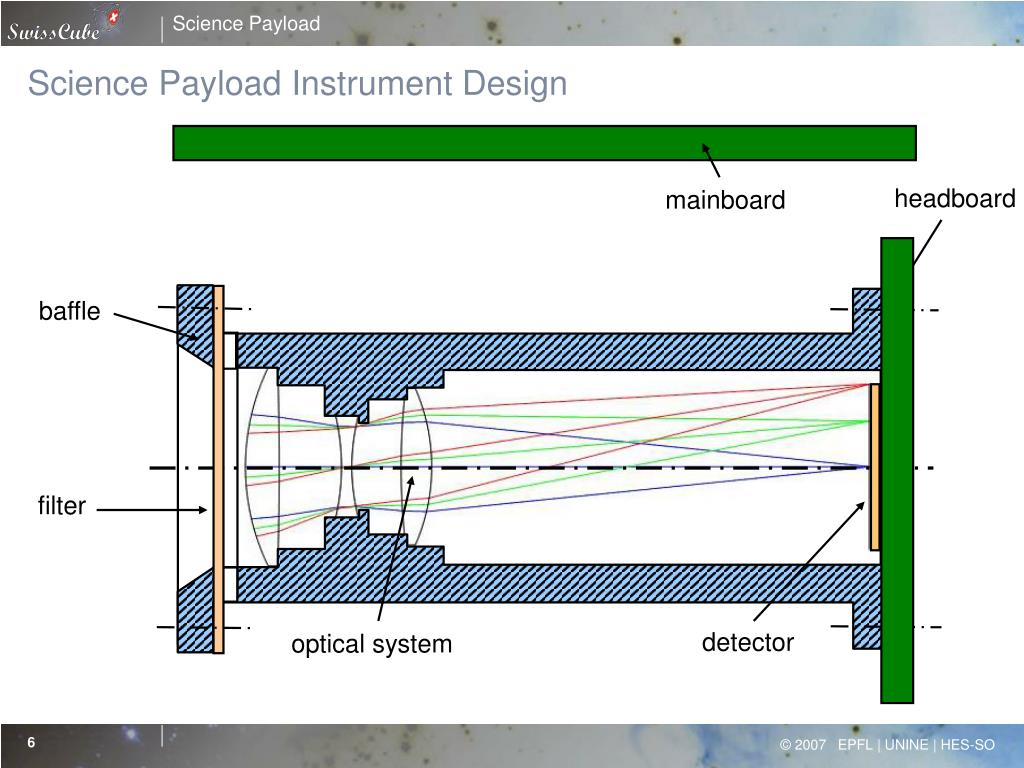Select the 'detector' label
The height and width of the screenshot is (768, 1024).
coord(748,643)
